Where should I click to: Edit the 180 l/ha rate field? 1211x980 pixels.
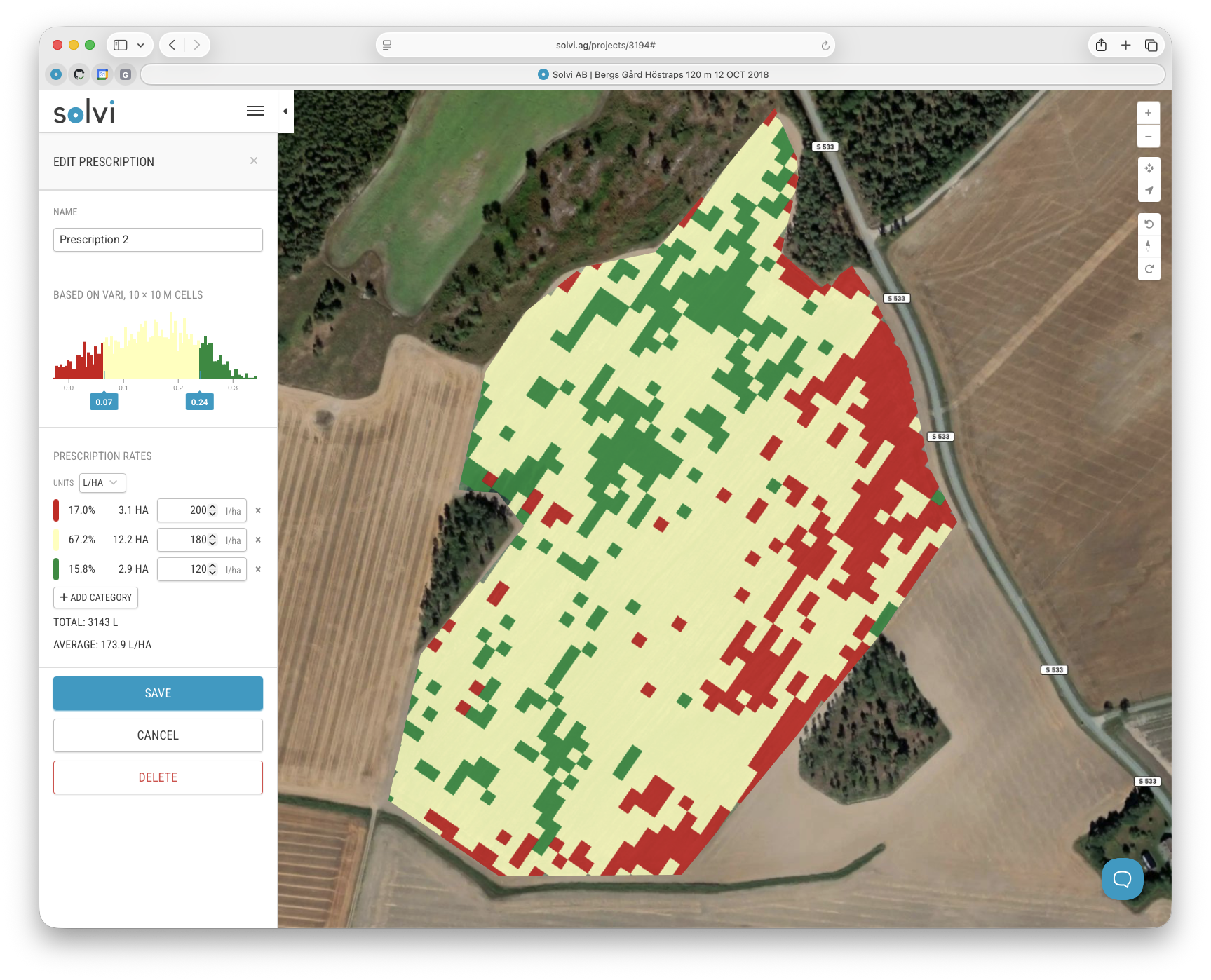pos(201,540)
